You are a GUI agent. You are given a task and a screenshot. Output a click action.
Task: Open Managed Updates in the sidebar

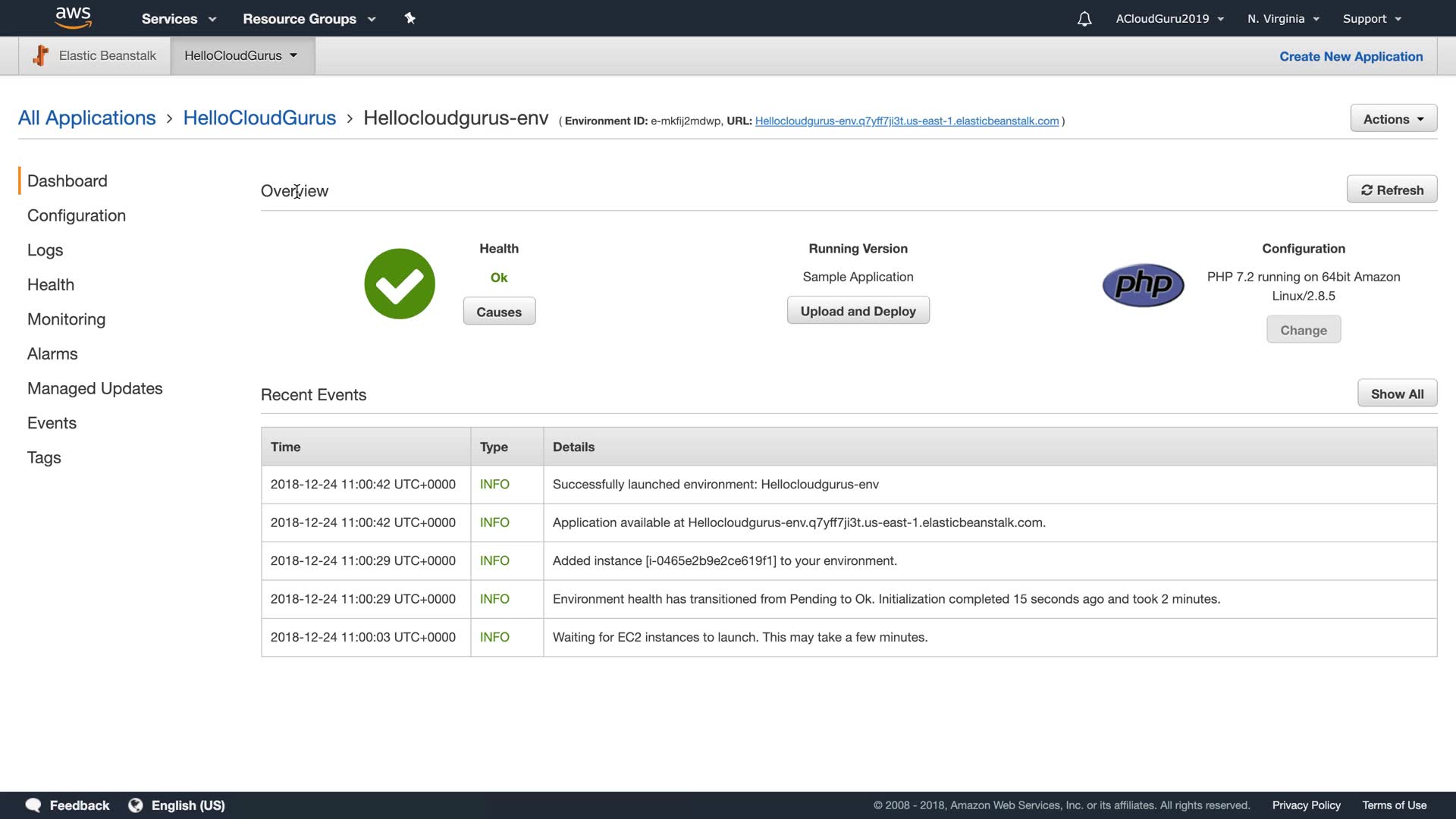pyautogui.click(x=95, y=388)
